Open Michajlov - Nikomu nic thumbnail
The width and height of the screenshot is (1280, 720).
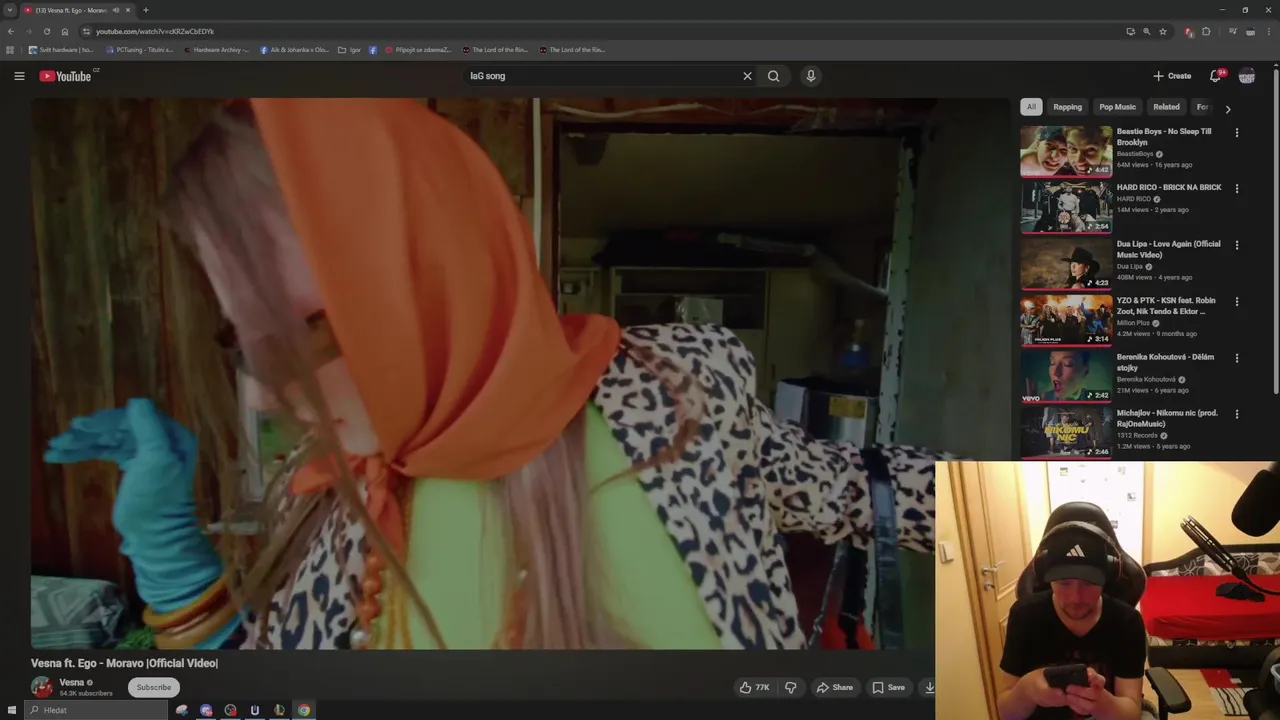point(1066,433)
